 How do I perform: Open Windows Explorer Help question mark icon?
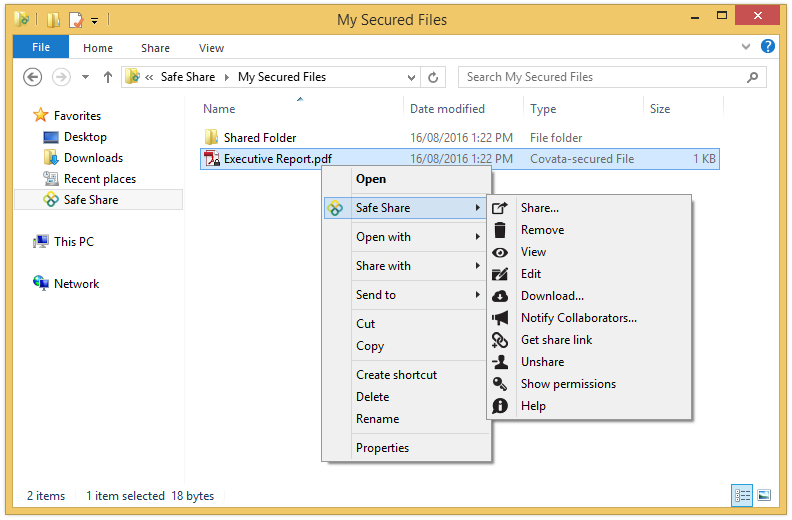767,47
